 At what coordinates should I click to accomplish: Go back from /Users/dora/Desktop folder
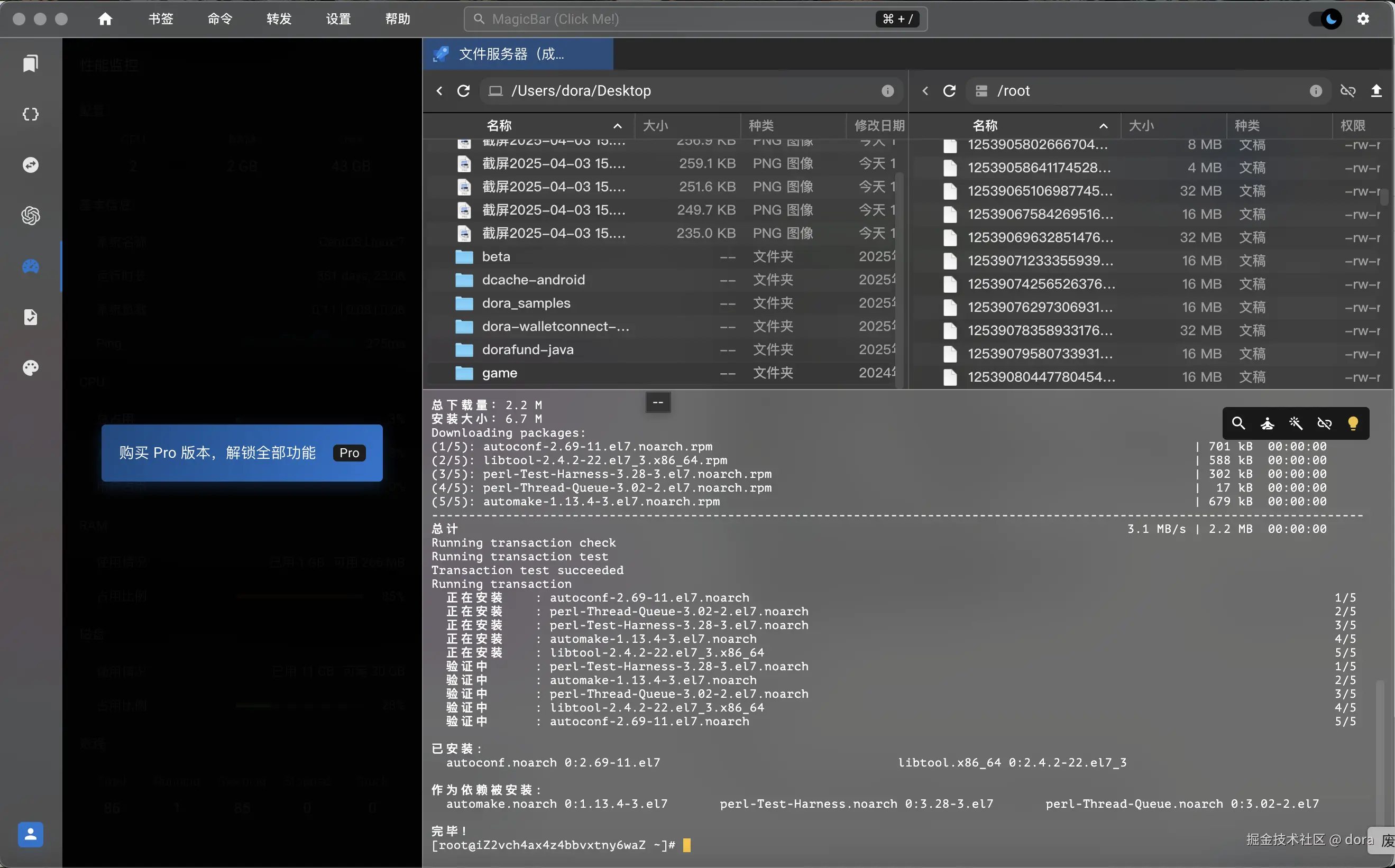click(439, 91)
